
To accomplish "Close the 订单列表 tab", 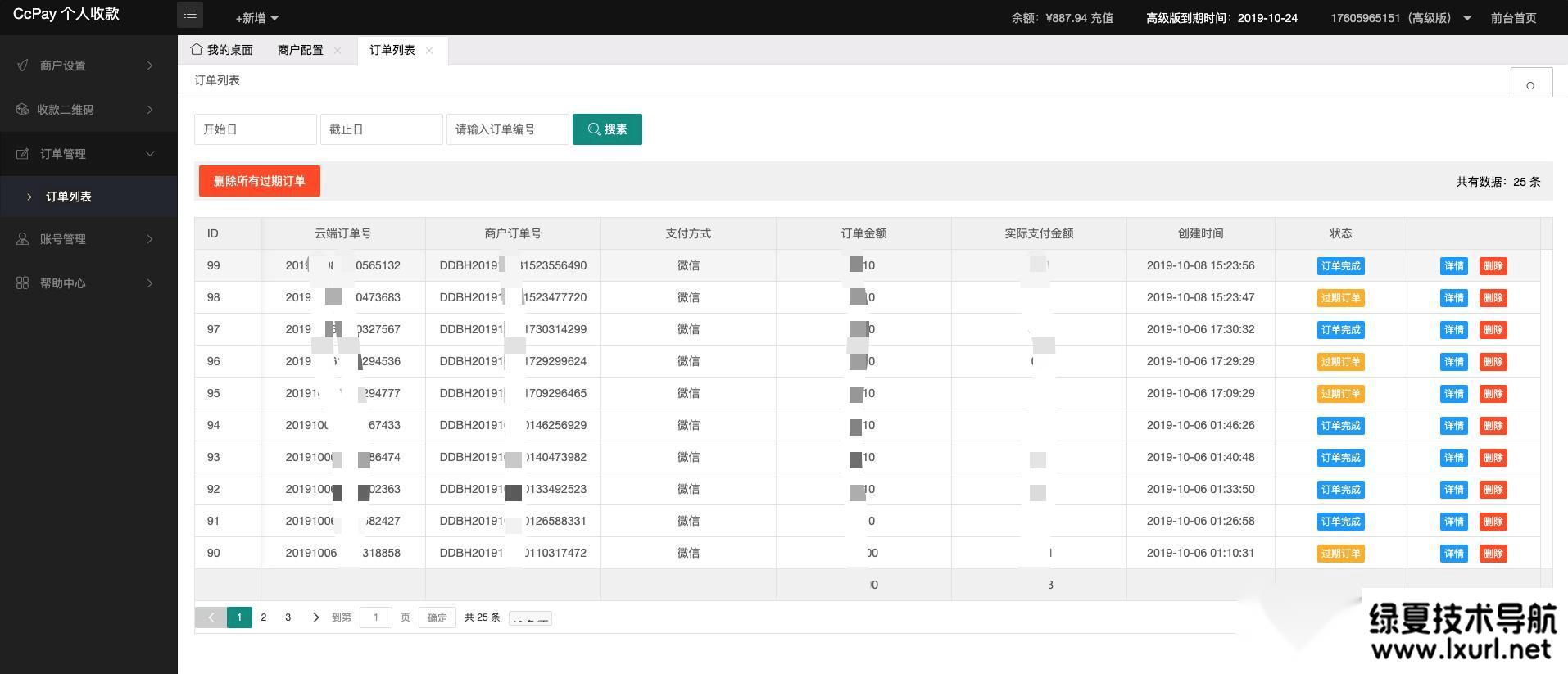I will (429, 50).
